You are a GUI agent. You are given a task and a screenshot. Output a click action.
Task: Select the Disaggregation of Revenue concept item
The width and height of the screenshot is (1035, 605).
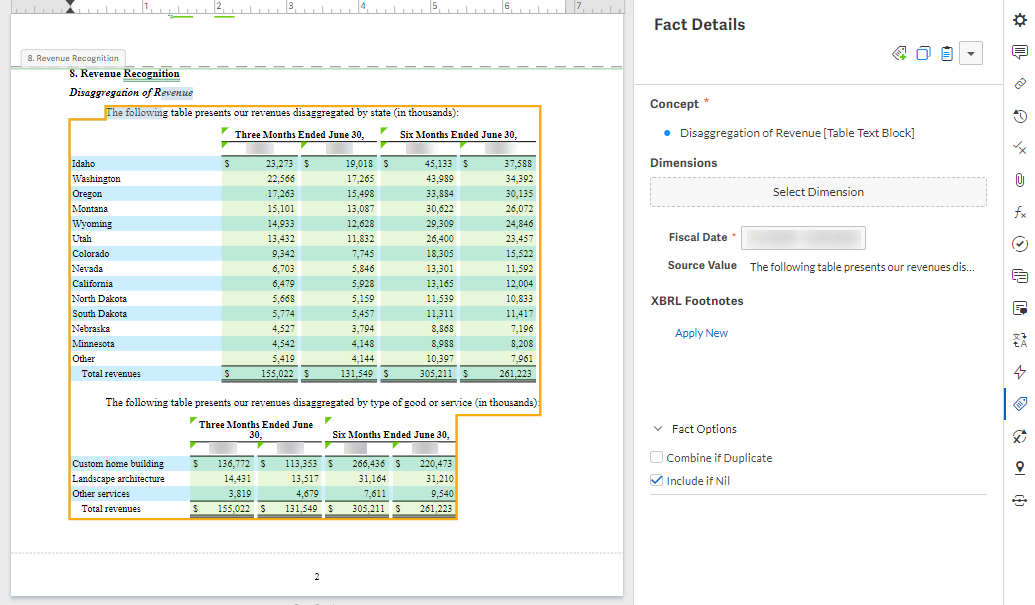(797, 133)
